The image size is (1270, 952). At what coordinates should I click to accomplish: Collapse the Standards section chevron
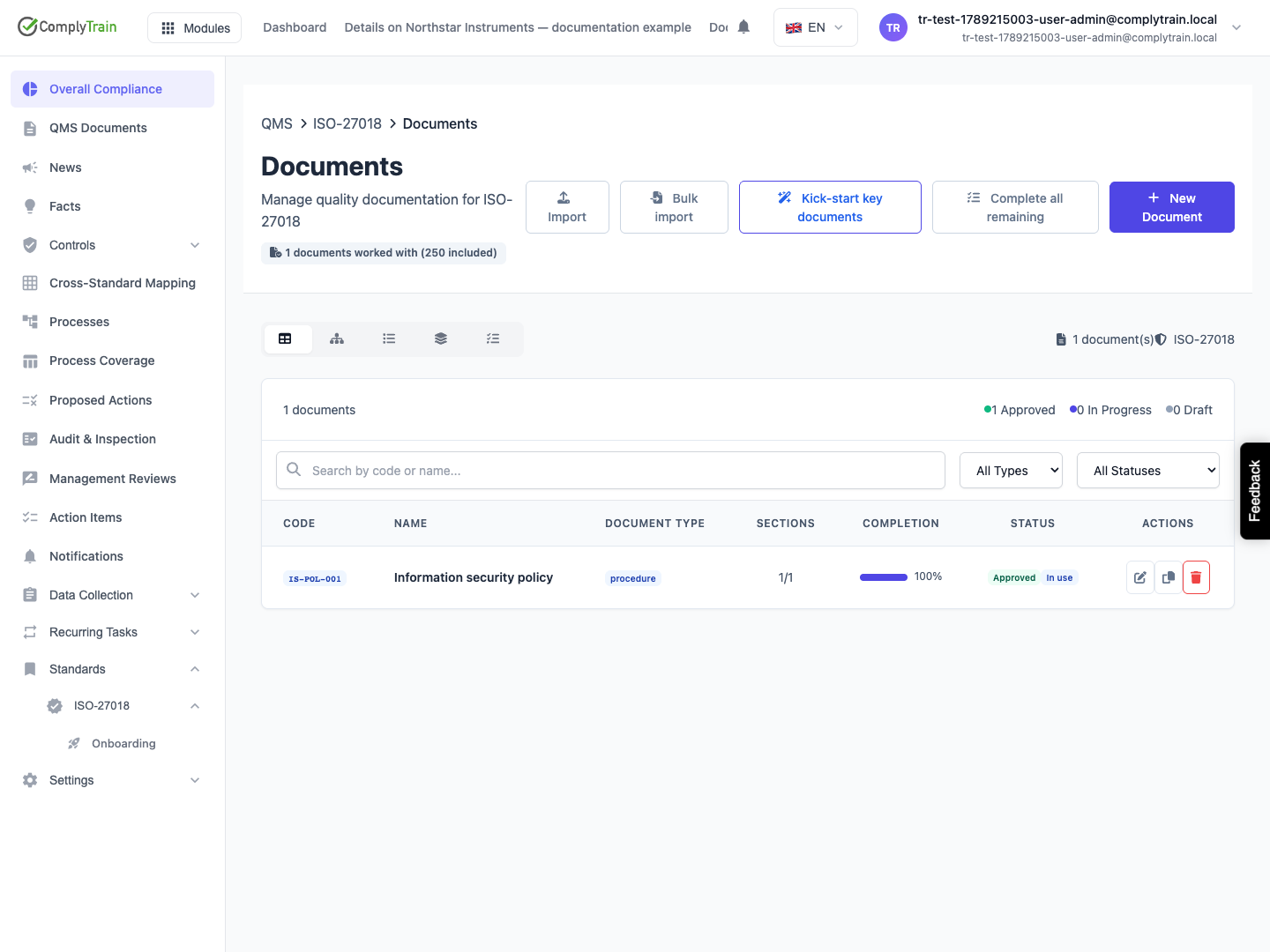click(195, 669)
